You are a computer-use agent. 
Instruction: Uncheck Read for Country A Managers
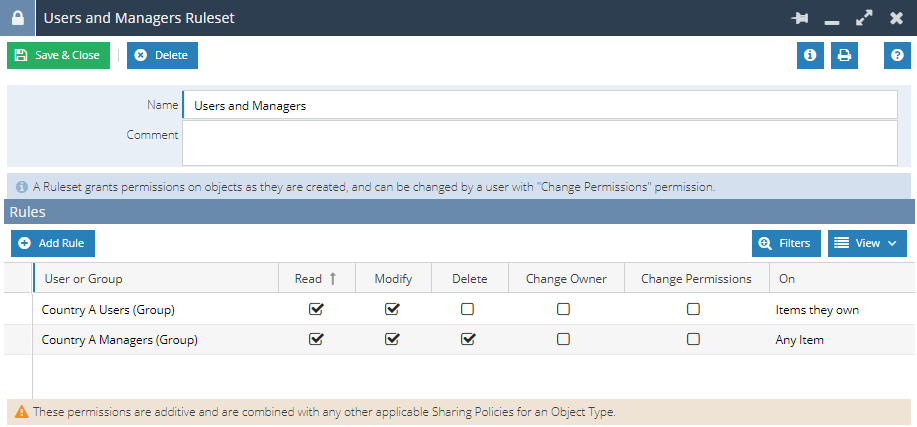point(316,339)
